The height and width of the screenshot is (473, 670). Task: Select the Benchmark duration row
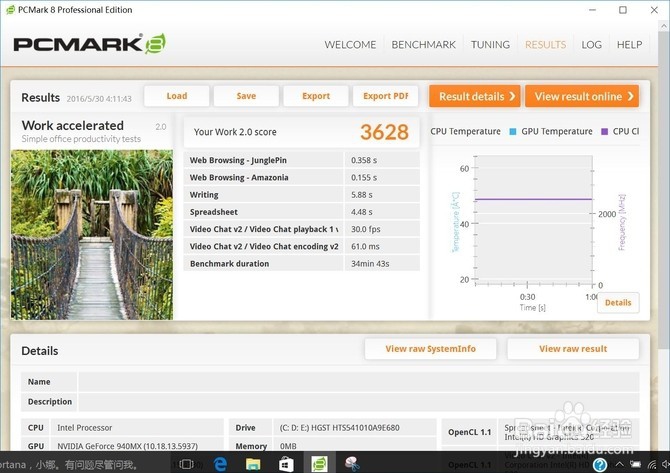302,264
